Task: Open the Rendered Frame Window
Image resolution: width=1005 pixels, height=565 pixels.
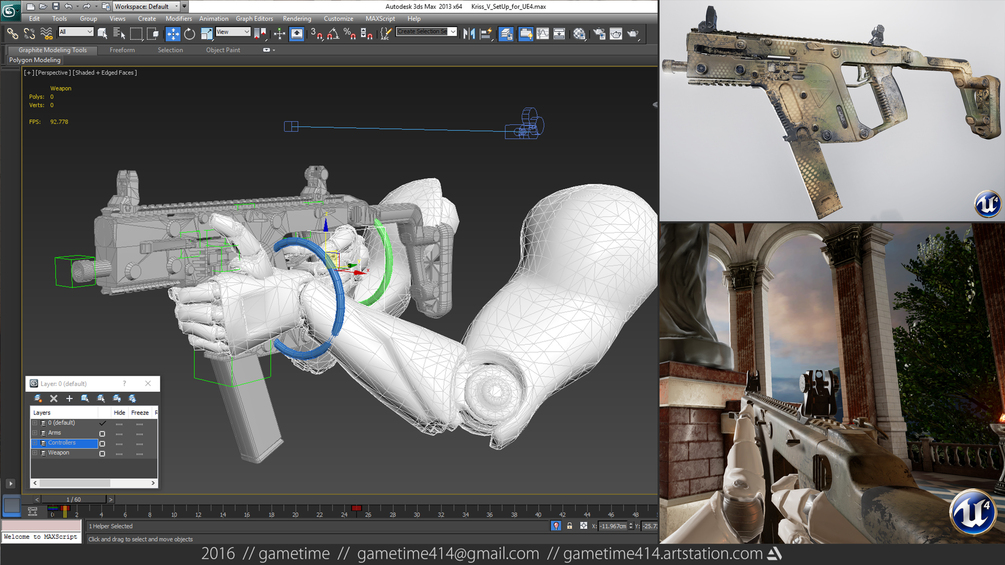Action: pos(616,33)
